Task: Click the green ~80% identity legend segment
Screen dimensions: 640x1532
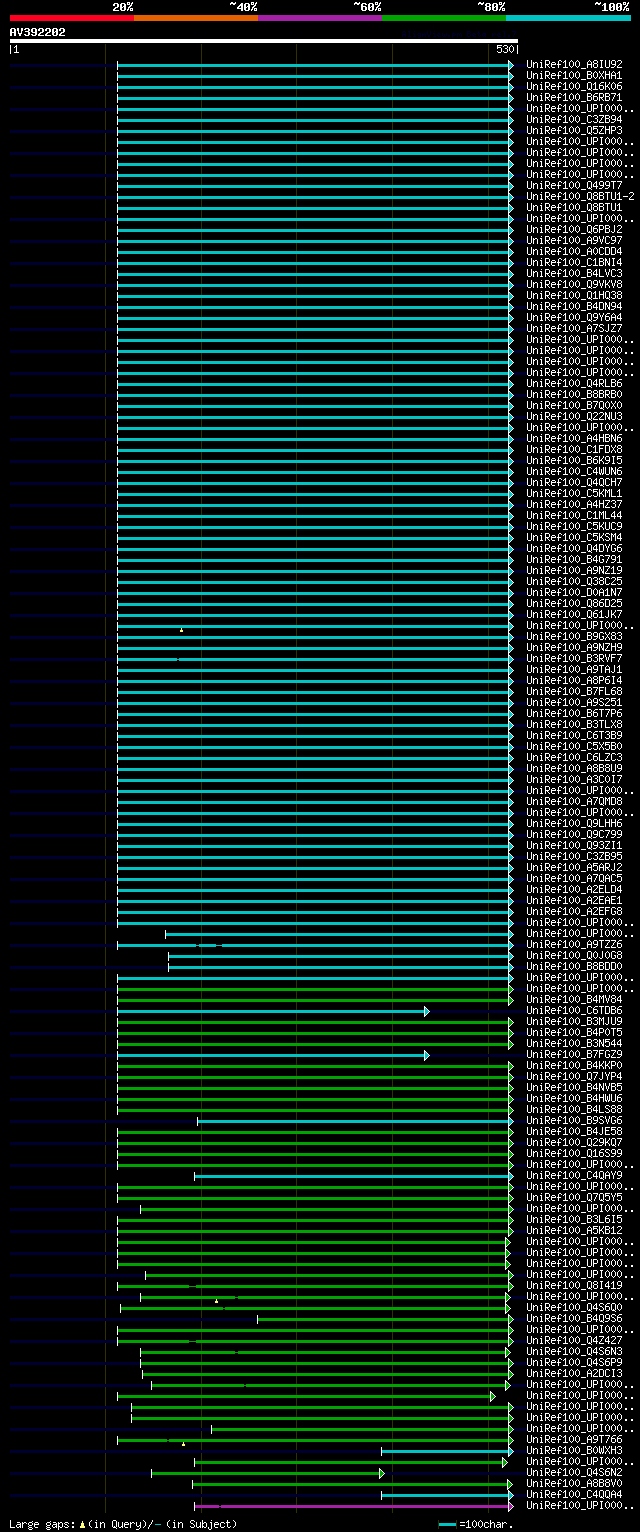Action: (443, 18)
